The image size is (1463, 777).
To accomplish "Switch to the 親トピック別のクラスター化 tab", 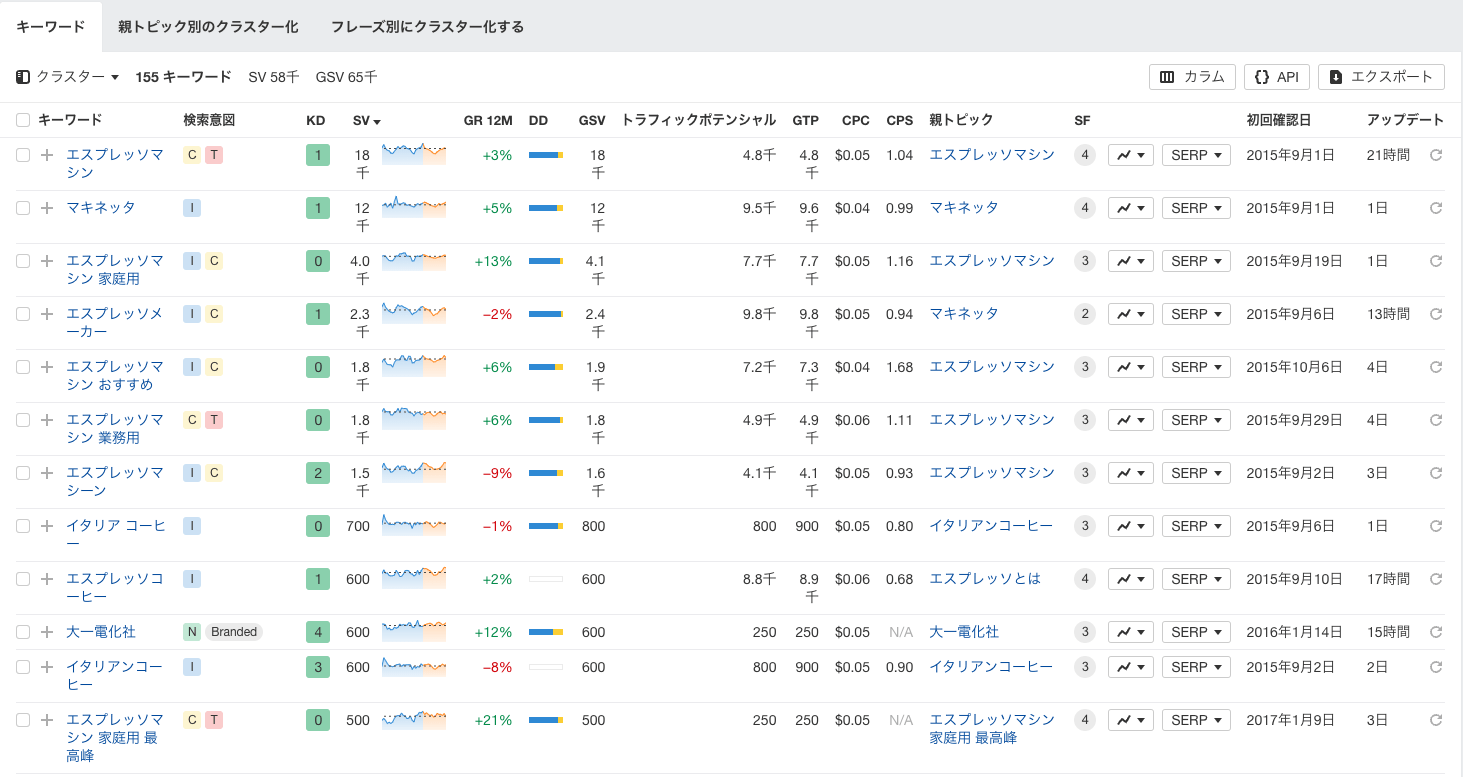I will 208,27.
